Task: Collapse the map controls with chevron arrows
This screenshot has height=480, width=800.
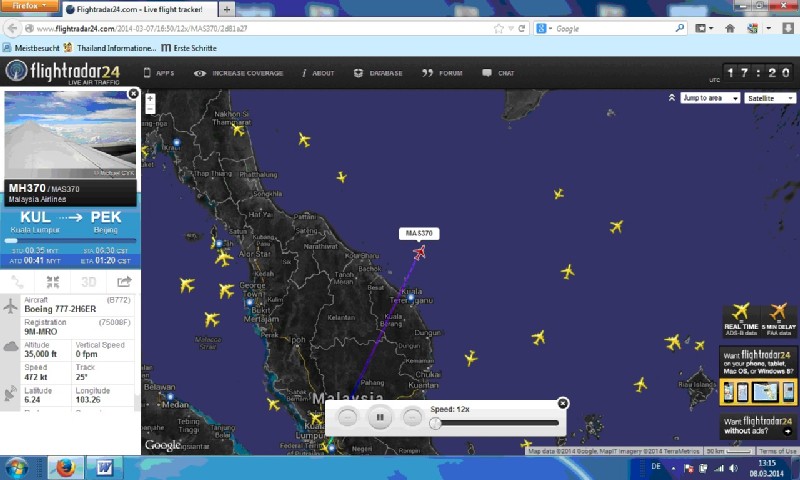Action: point(672,98)
